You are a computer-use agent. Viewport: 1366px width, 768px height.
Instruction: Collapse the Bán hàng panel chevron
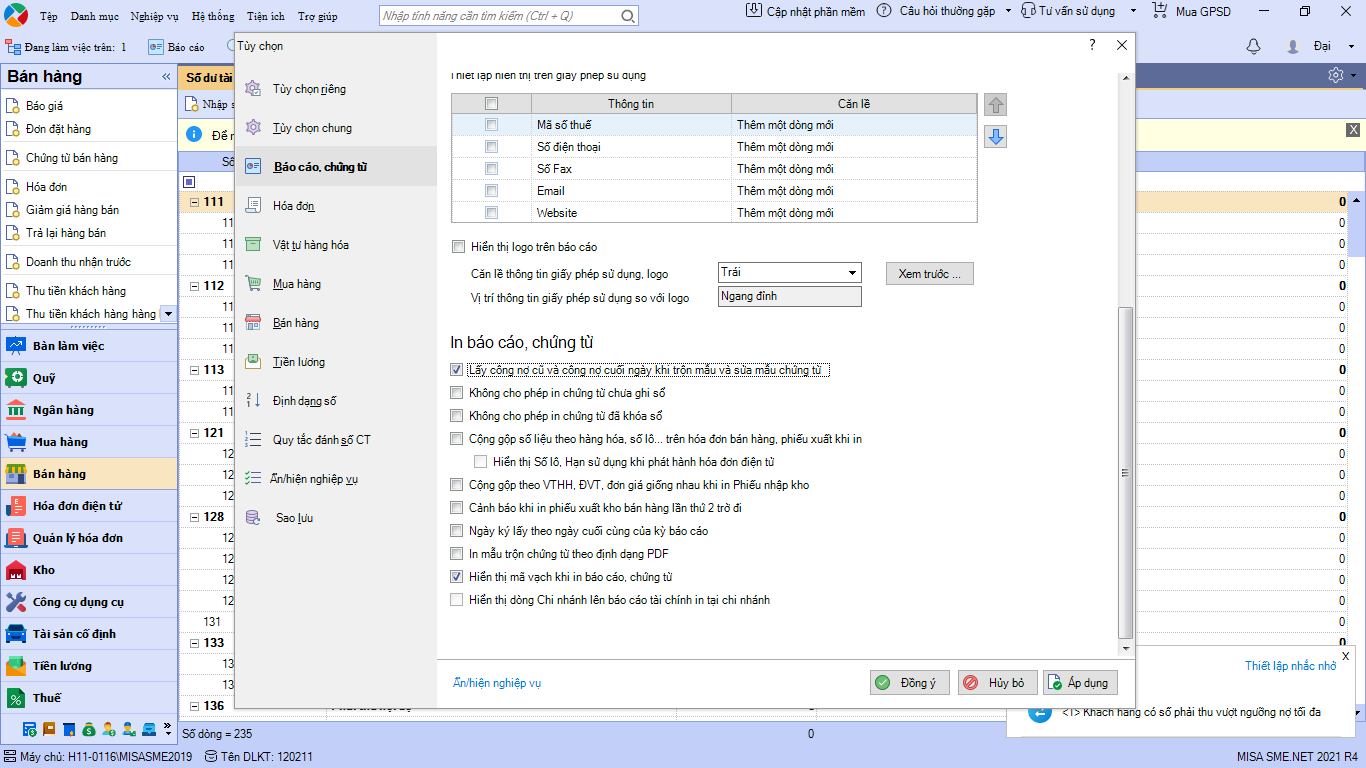pyautogui.click(x=166, y=77)
